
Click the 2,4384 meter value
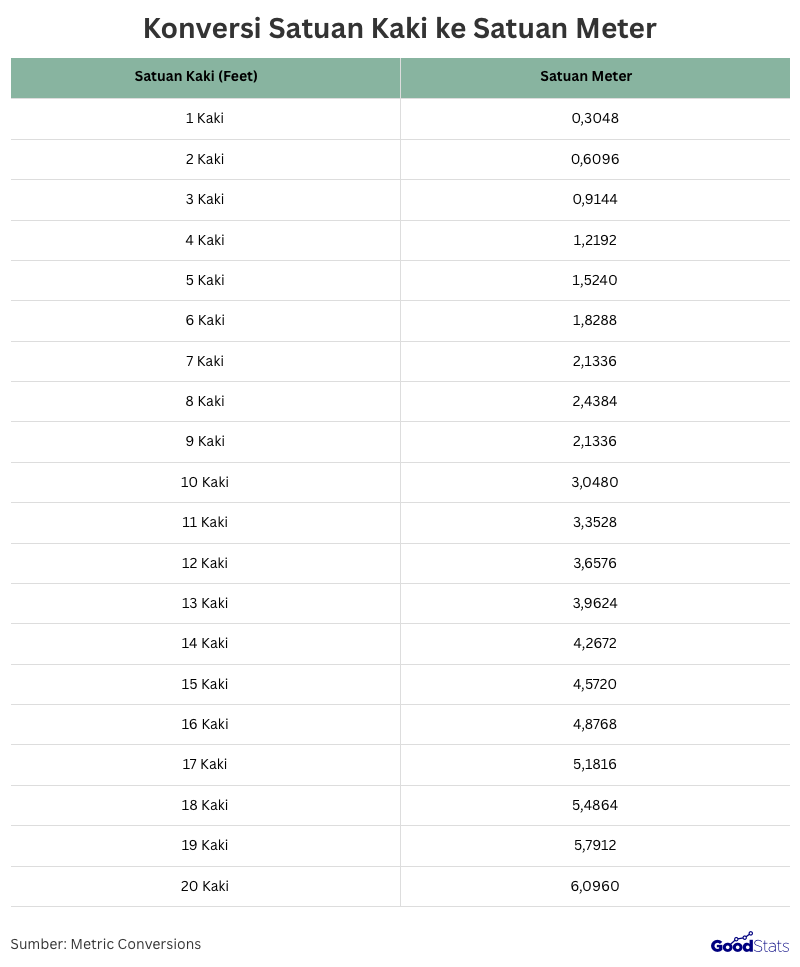tap(595, 401)
